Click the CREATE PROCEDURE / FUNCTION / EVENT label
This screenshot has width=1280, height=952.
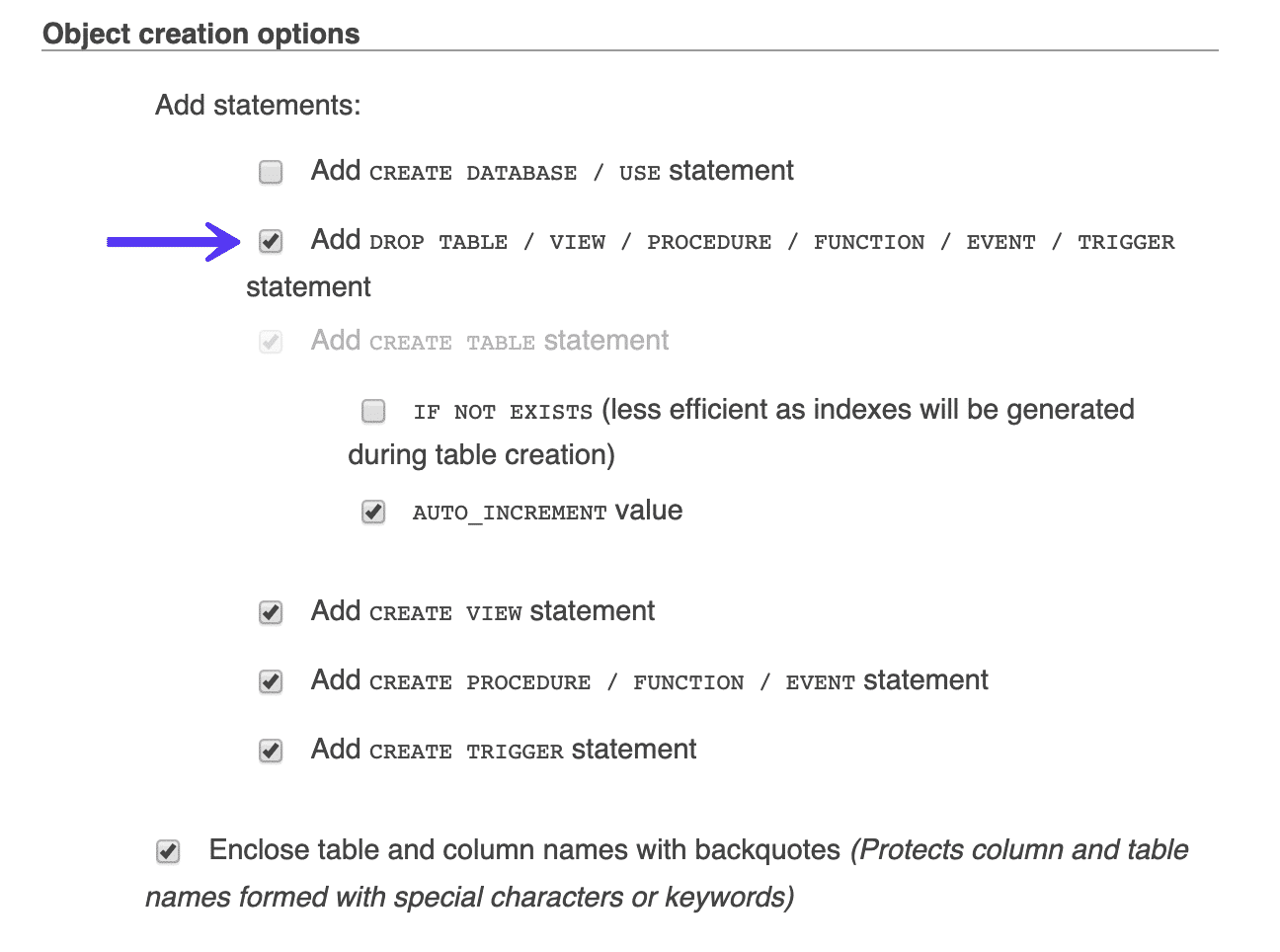coord(649,679)
